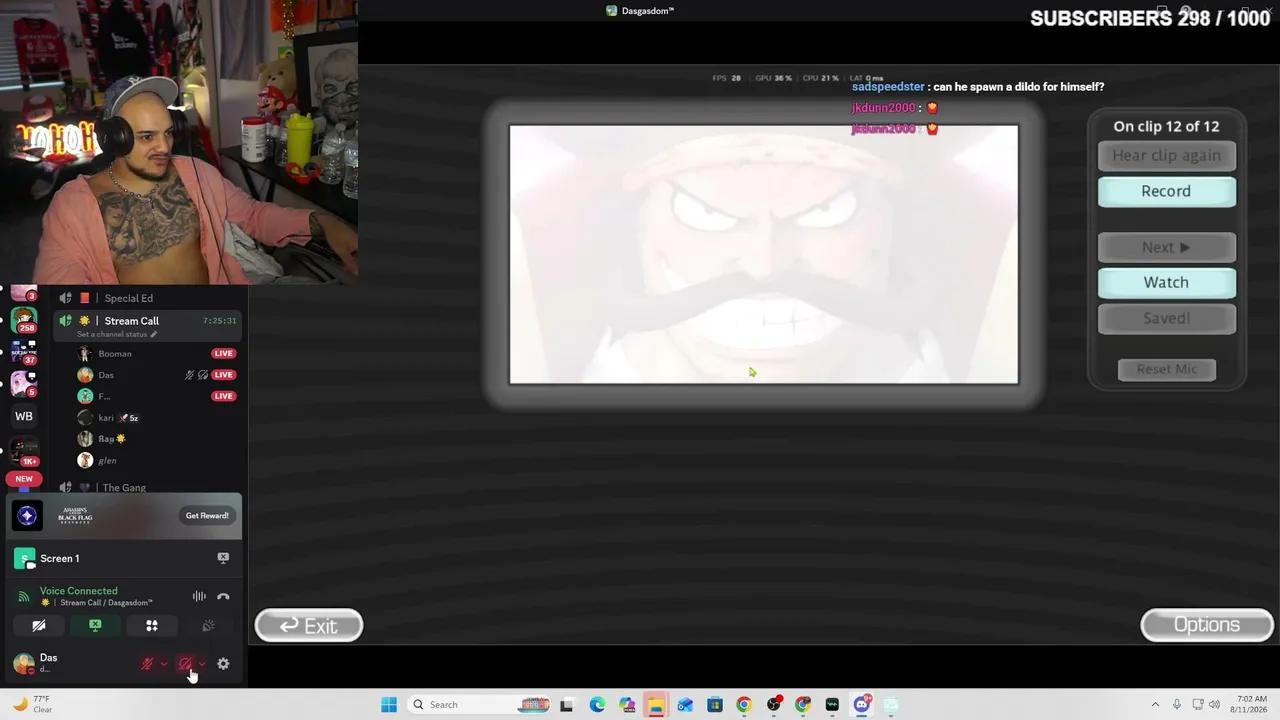
Task: Show hidden system tray icons
Action: point(1155,705)
